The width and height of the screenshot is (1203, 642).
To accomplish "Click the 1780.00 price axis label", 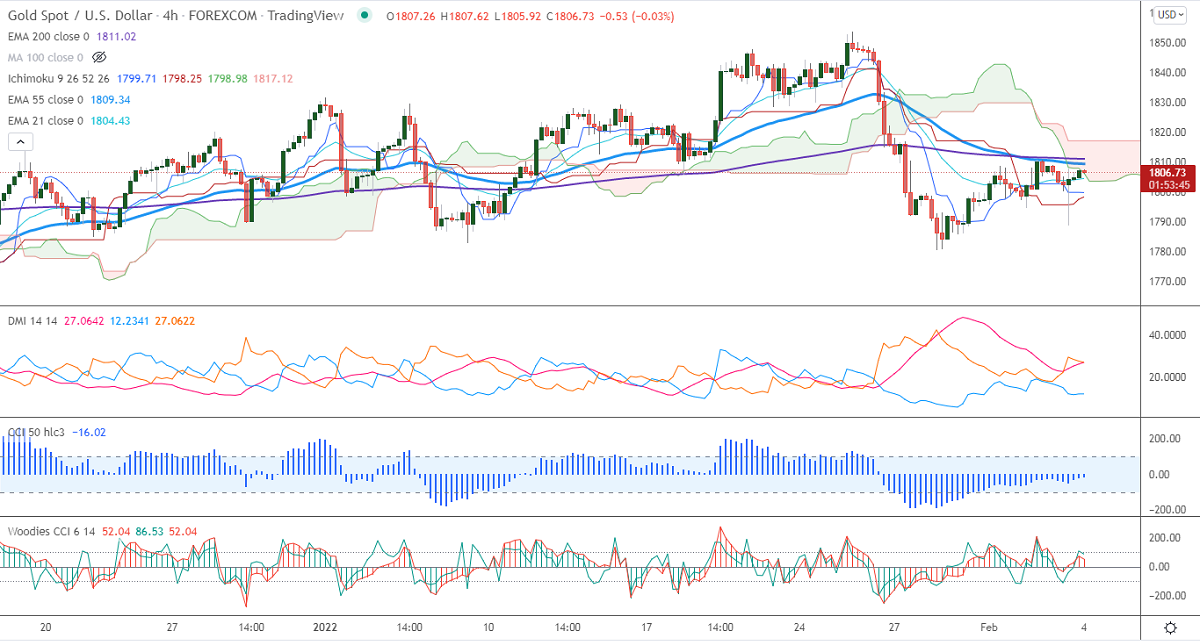I will [1167, 252].
